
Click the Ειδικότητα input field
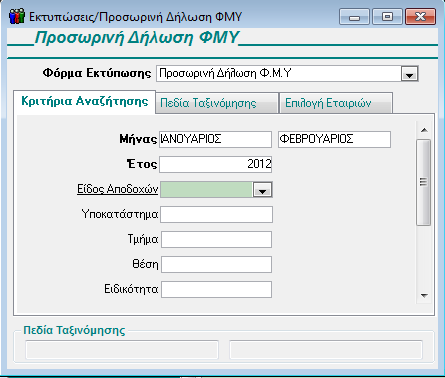pos(216,289)
